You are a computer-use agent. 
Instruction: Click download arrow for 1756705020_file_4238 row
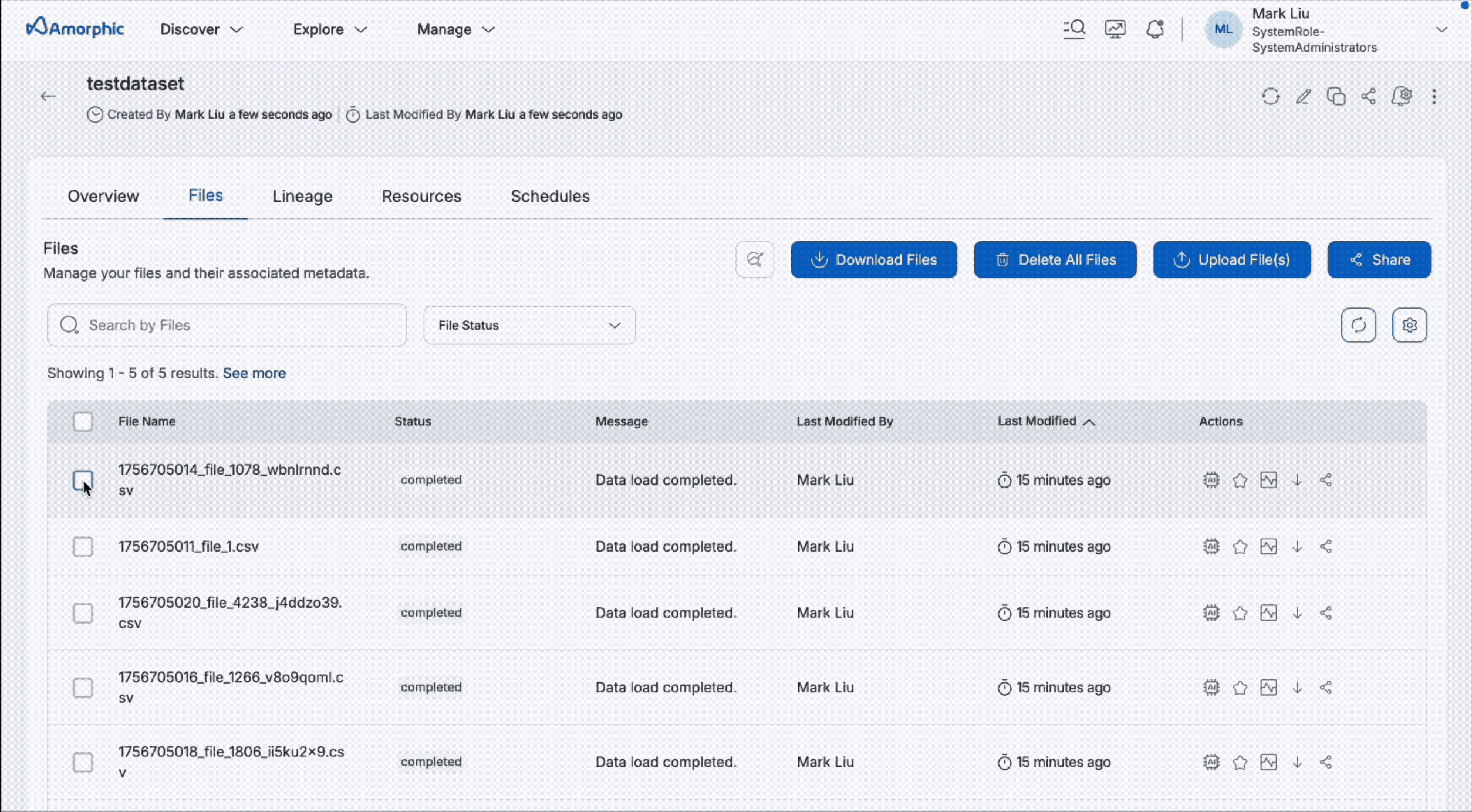tap(1297, 613)
